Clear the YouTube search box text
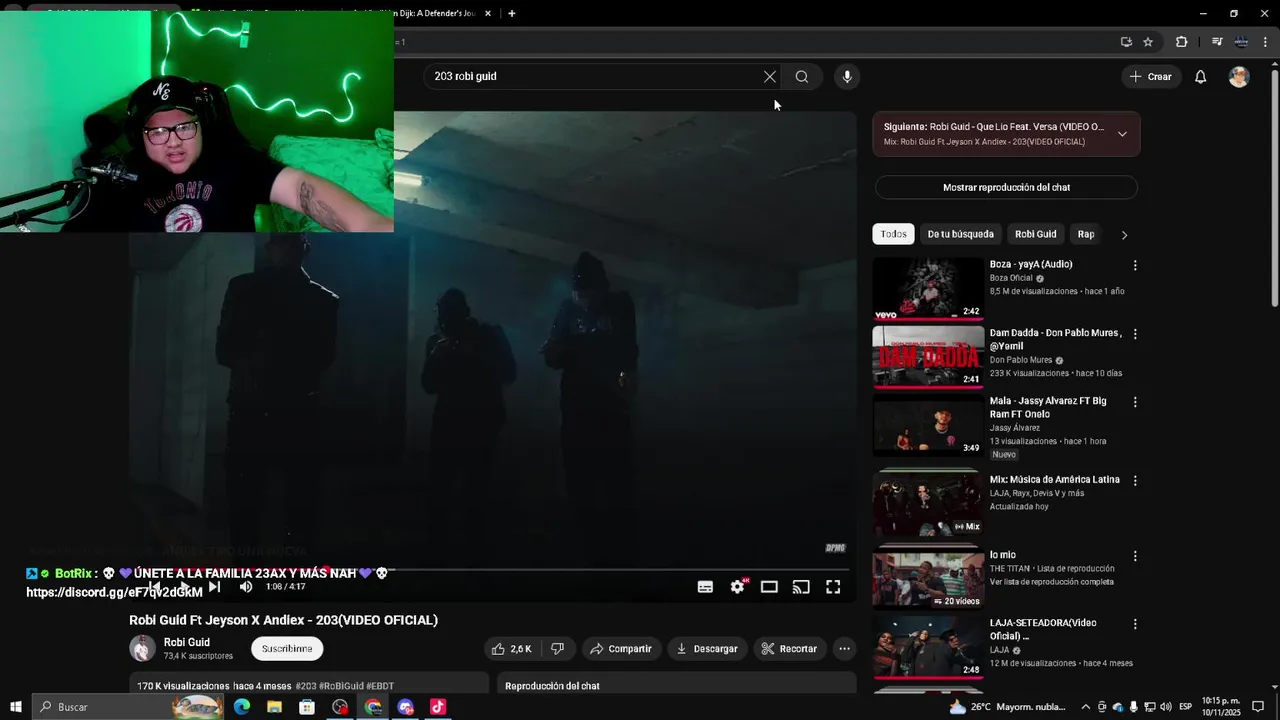Viewport: 1280px width, 720px height. [x=770, y=77]
